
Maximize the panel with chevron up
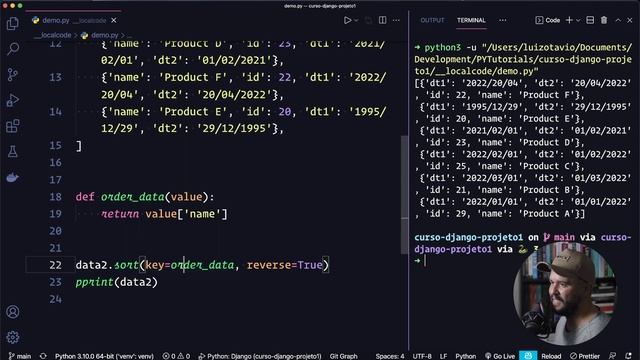(618, 20)
